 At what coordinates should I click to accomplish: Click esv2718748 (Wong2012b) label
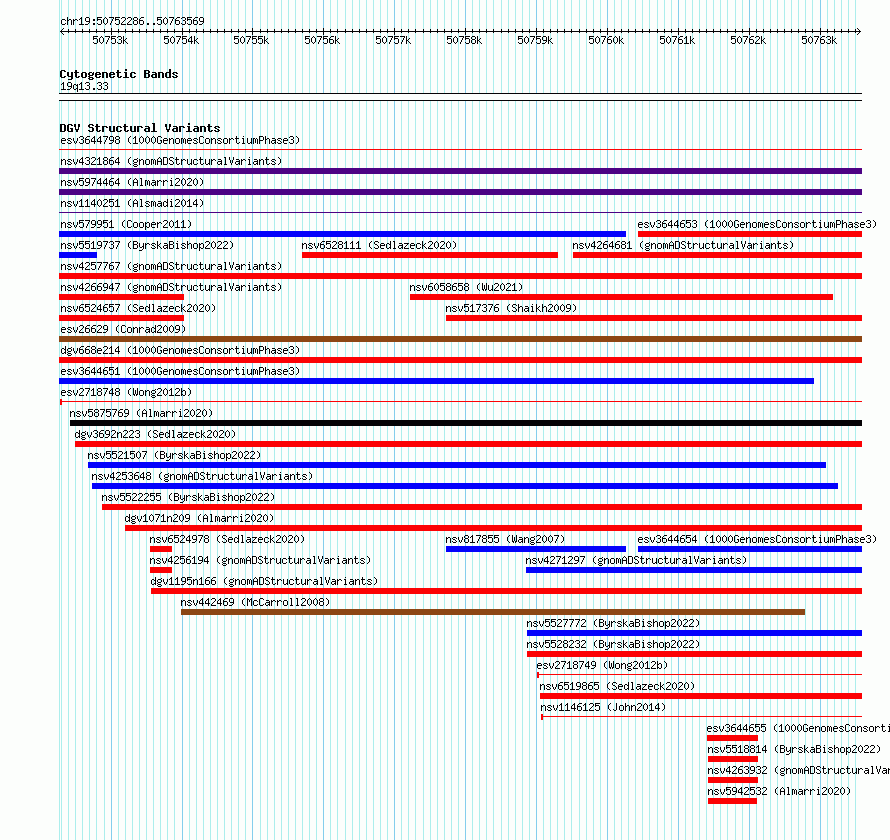click(126, 392)
